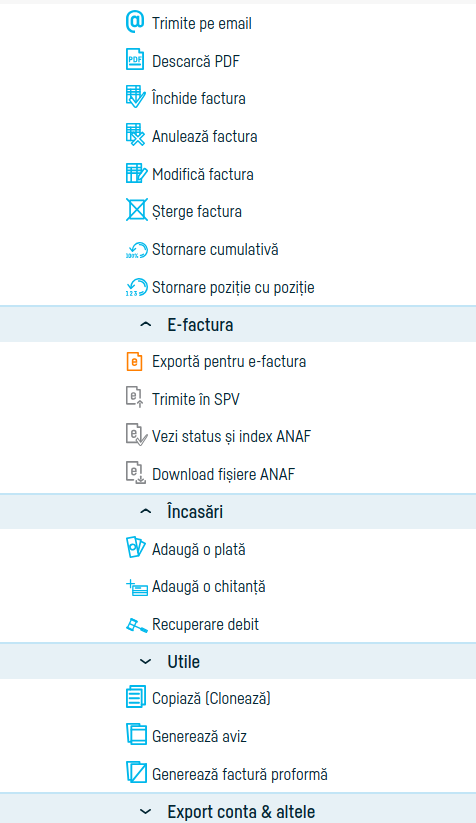Click the @ email icon

click(x=135, y=23)
